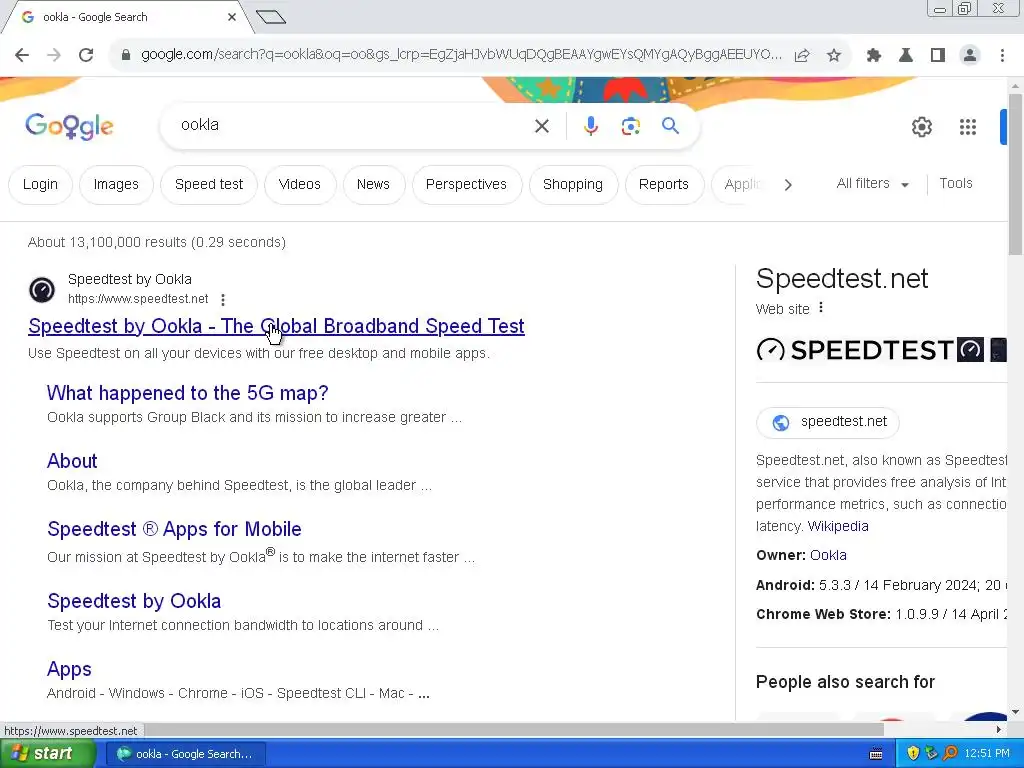
Task: Bookmark this page with the star
Action: 834,55
